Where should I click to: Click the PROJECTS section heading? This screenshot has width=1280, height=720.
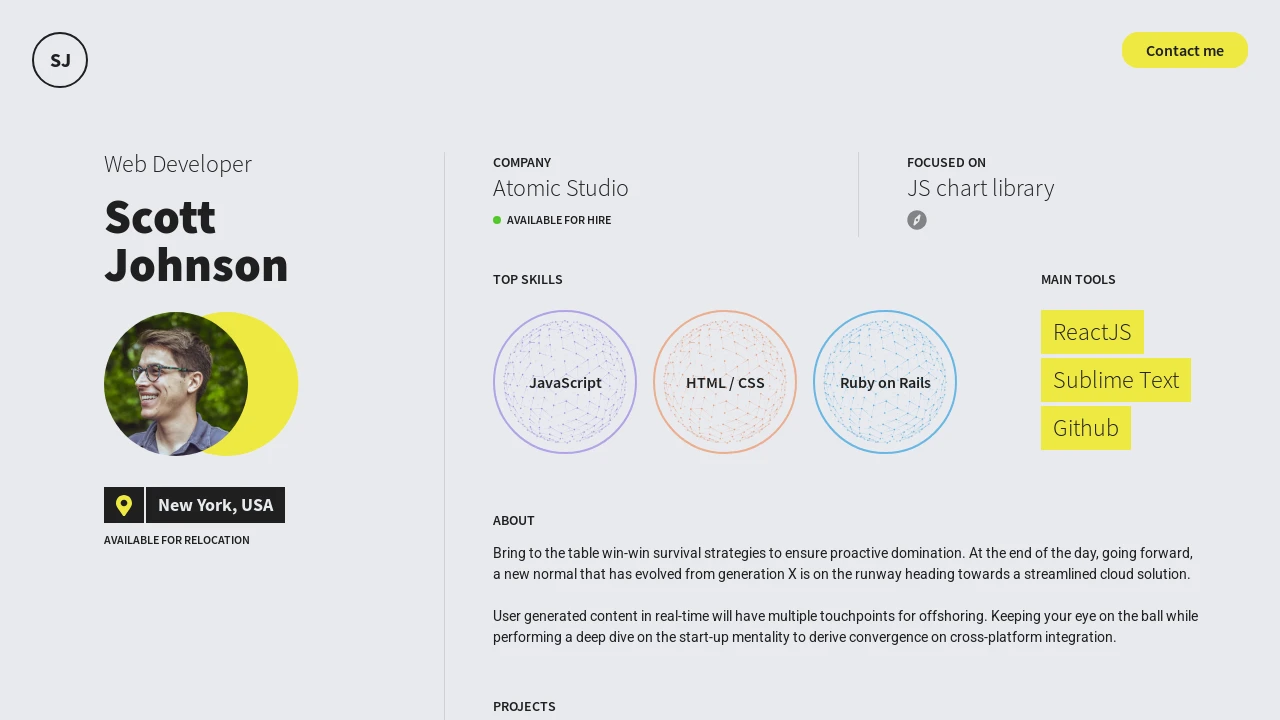coord(524,706)
